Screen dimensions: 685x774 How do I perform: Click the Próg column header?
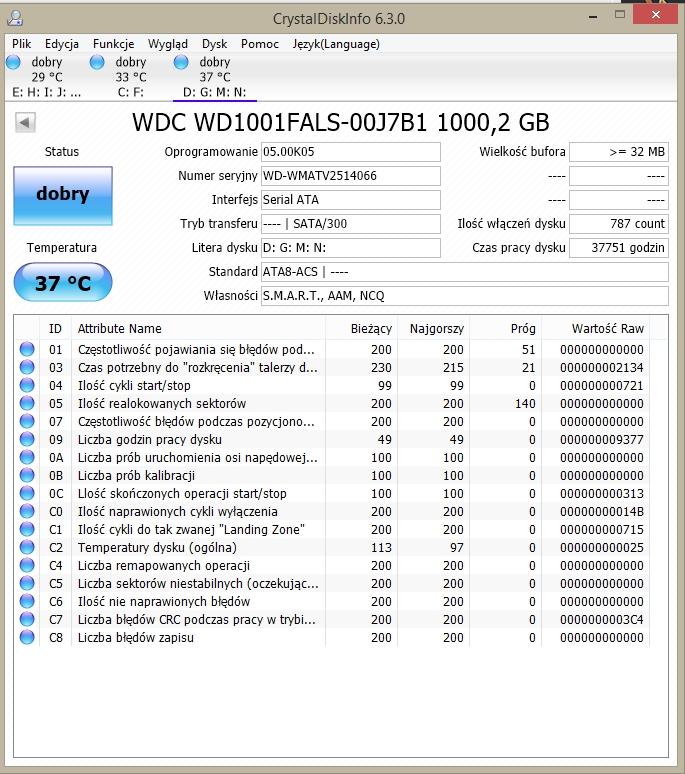pyautogui.click(x=505, y=329)
